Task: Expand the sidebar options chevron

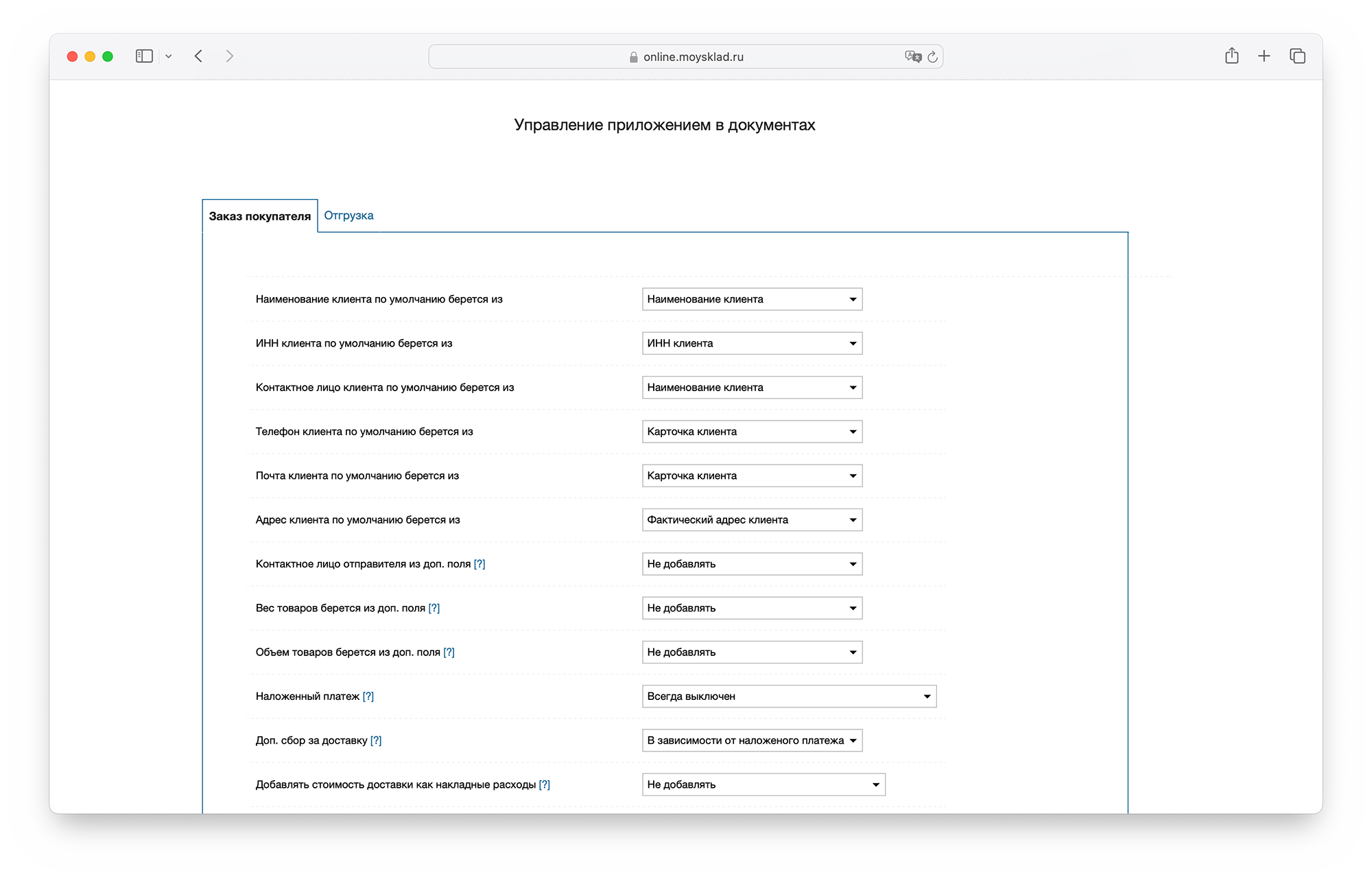Action: [x=168, y=56]
